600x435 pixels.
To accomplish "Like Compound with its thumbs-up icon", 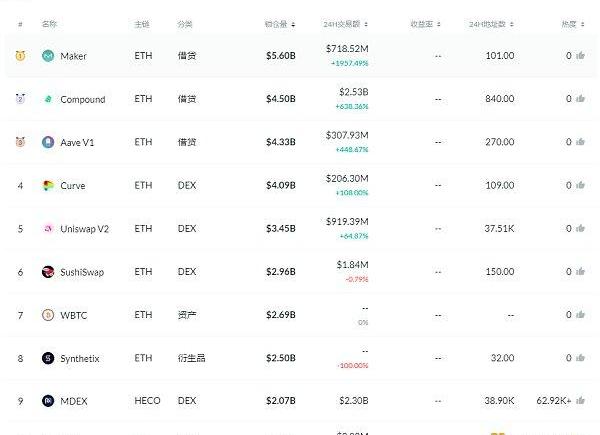I will pyautogui.click(x=580, y=99).
